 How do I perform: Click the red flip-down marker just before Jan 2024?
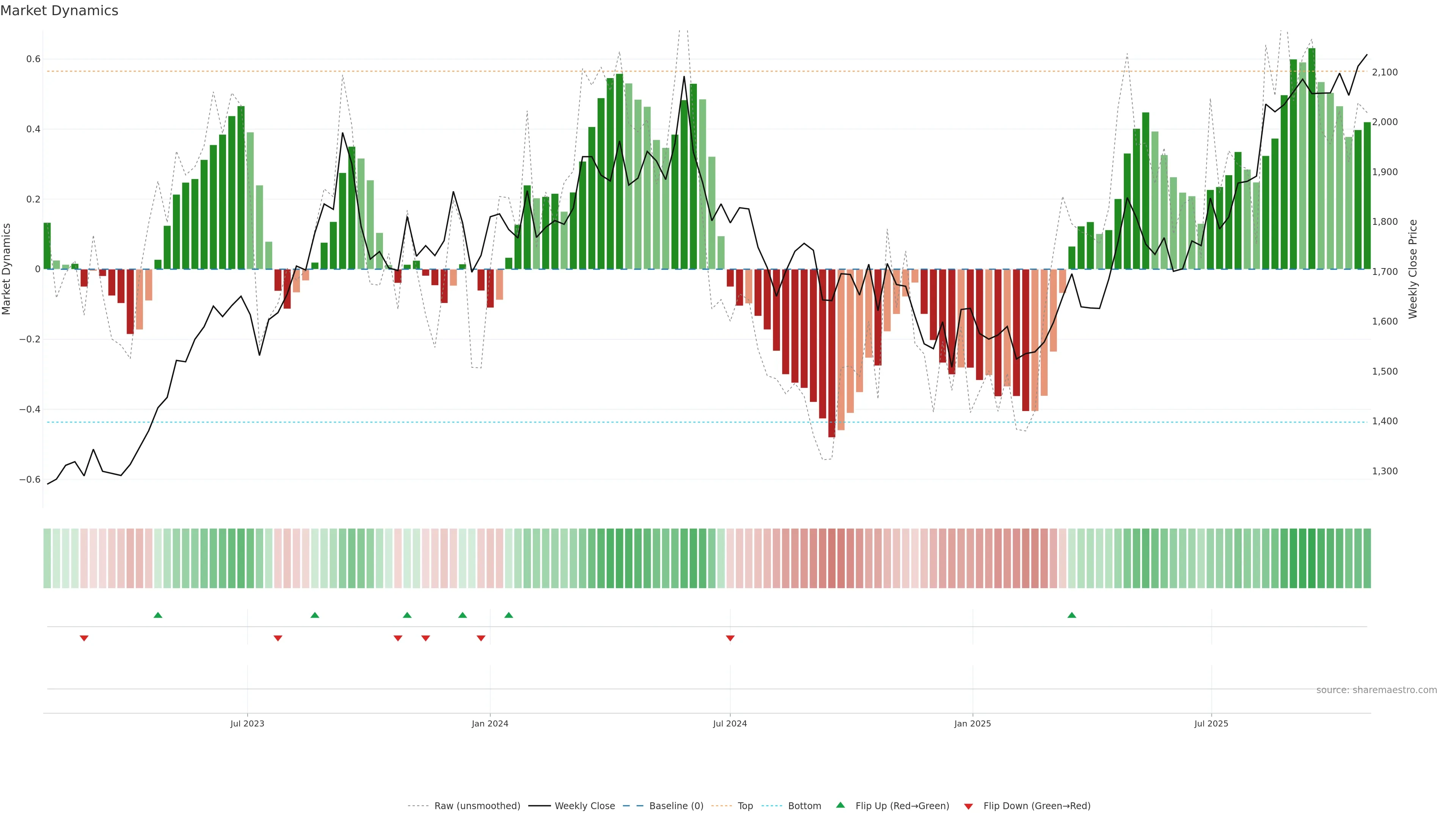(481, 638)
